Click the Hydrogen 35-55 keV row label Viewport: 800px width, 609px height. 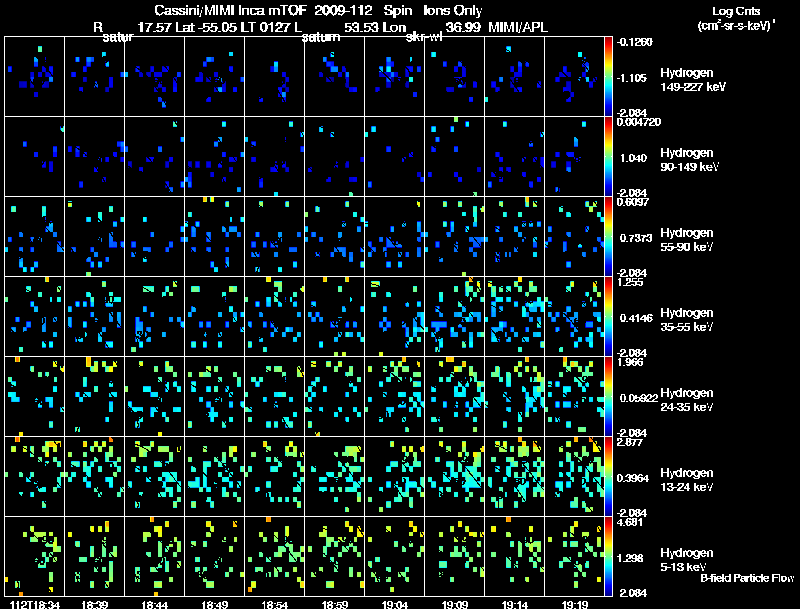click(x=687, y=320)
